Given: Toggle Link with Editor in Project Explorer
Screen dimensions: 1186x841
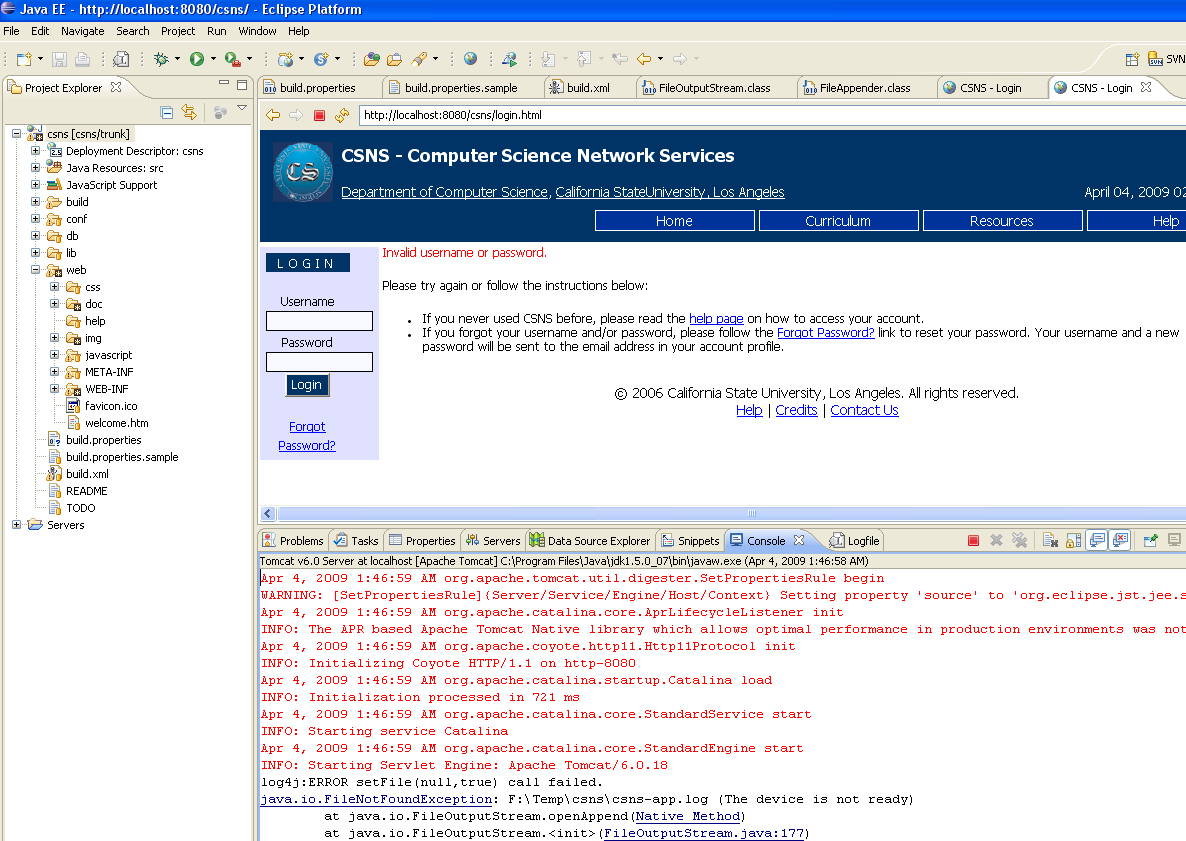Looking at the screenshot, I should click(189, 112).
